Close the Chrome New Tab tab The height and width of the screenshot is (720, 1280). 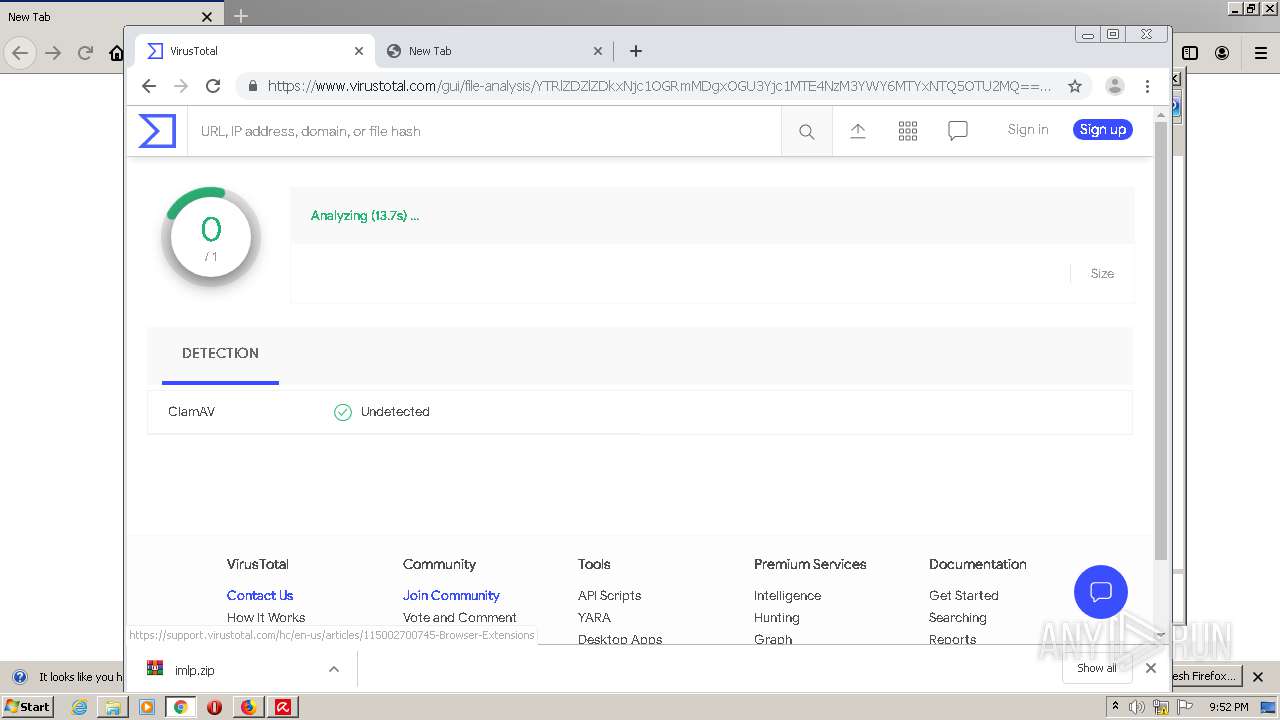click(x=598, y=51)
